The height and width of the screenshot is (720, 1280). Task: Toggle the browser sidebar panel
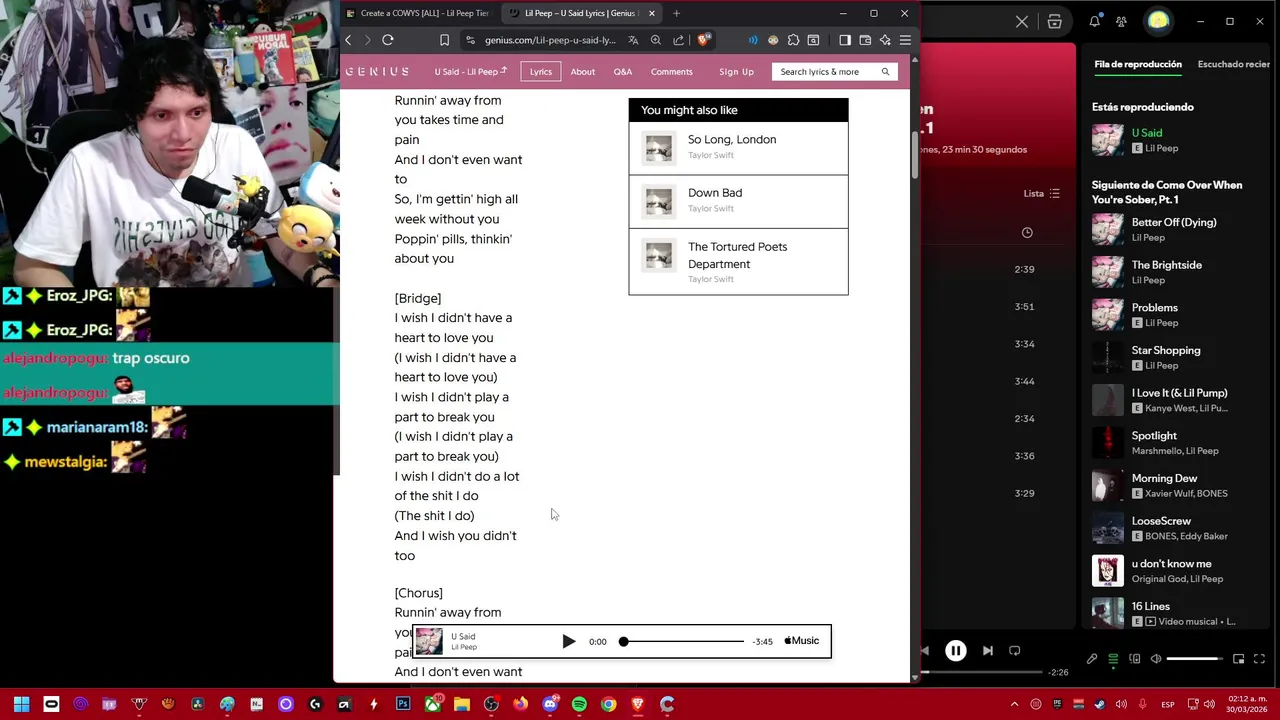point(845,40)
